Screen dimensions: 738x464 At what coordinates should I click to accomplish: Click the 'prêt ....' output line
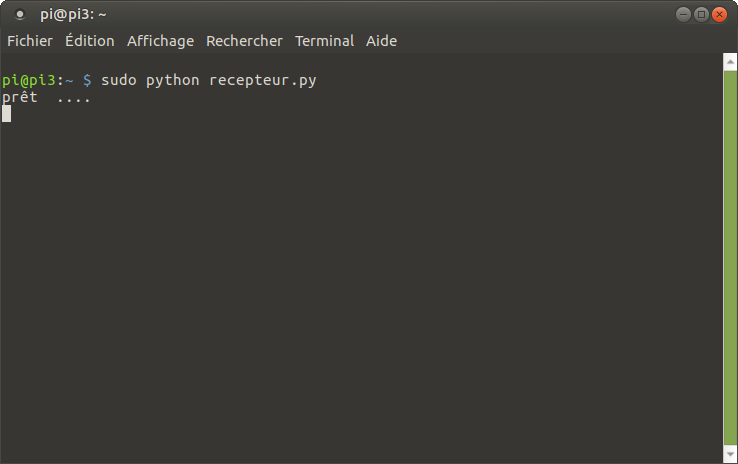tap(47, 97)
